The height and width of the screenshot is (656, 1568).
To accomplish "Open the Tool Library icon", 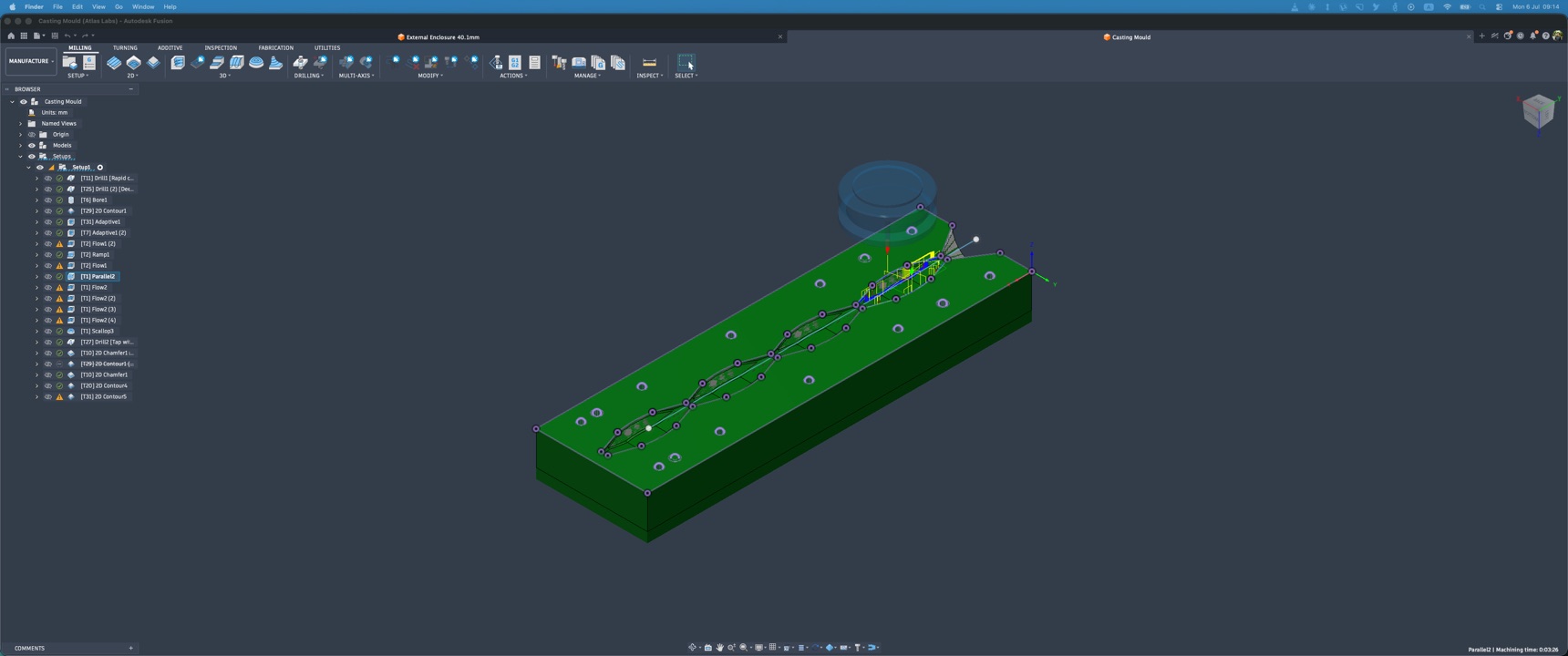I will (559, 62).
